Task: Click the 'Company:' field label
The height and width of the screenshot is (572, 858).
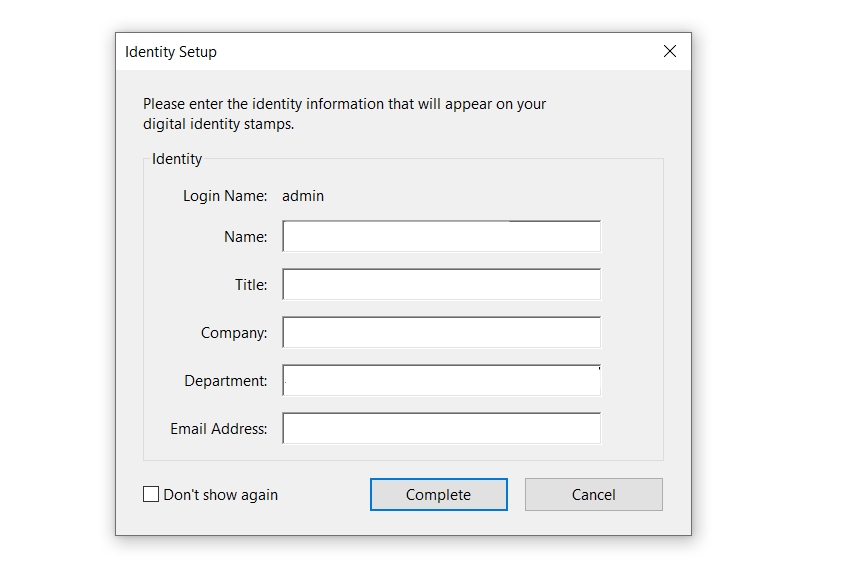Action: (234, 333)
